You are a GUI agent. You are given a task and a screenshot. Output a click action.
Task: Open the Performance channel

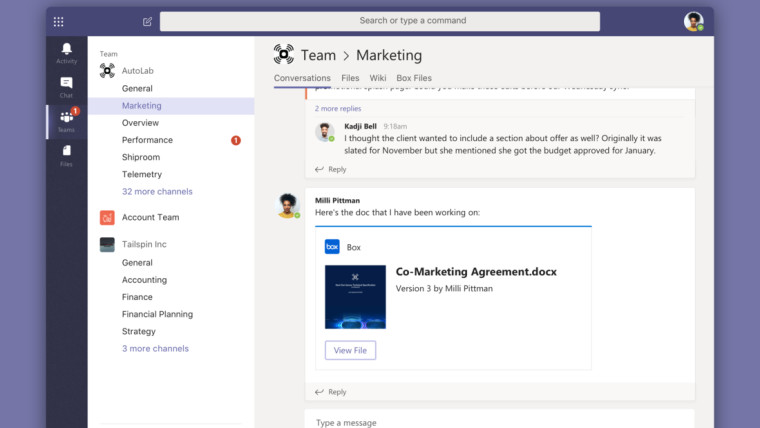pyautogui.click(x=147, y=140)
